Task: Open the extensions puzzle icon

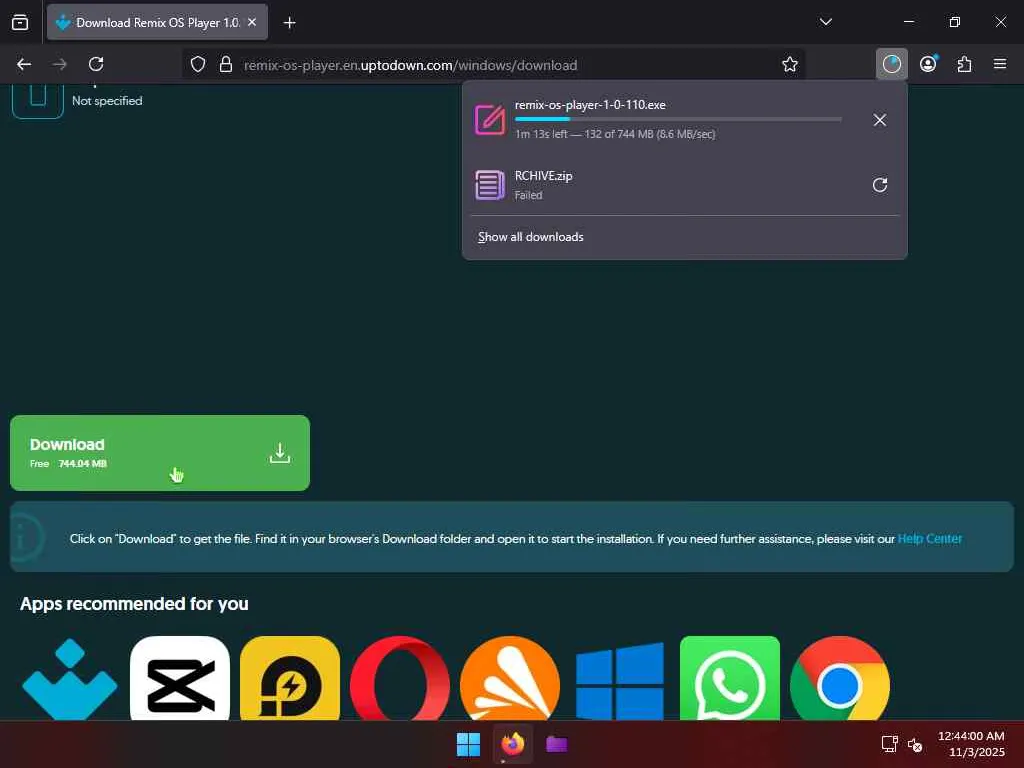Action: tap(965, 64)
